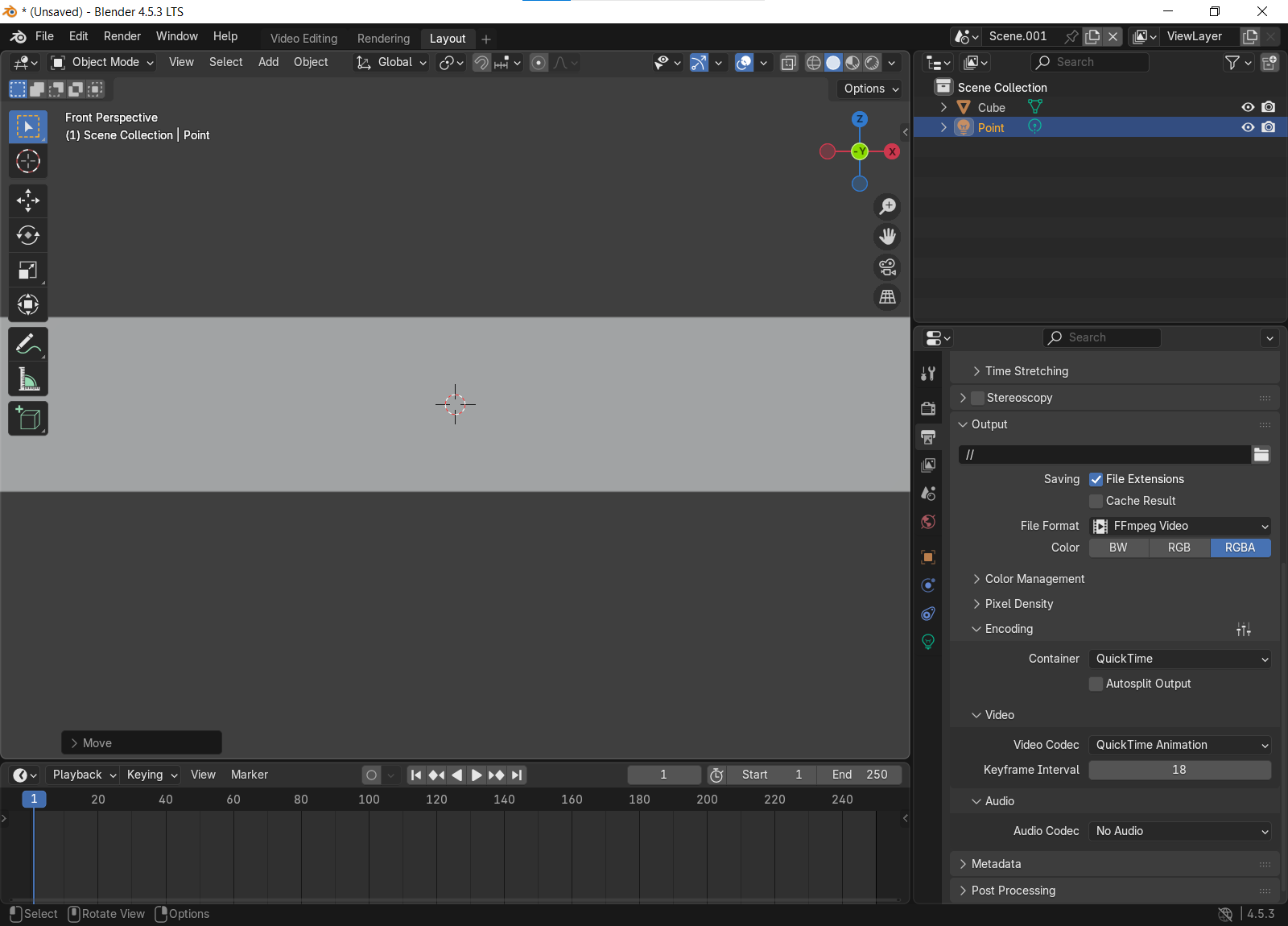Click the play animation button

tap(476, 775)
